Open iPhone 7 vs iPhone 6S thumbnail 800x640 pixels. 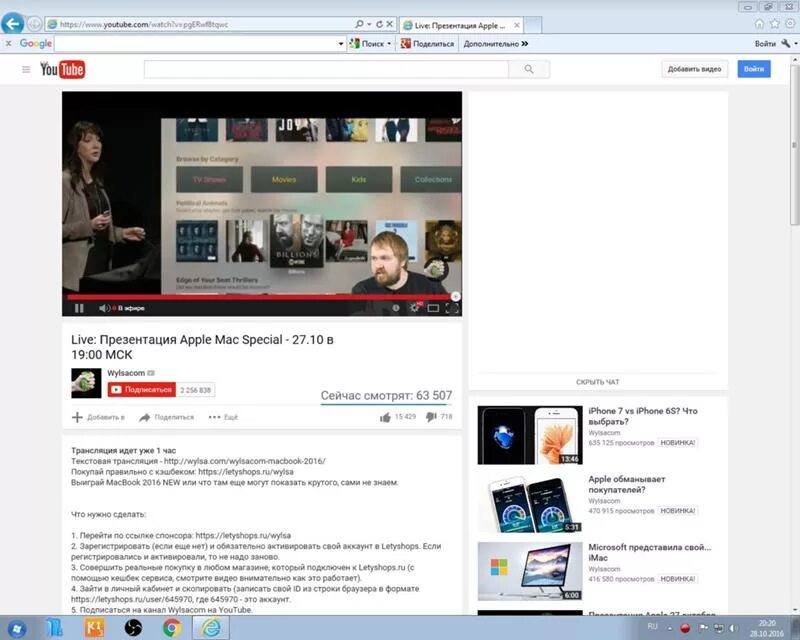pos(530,435)
